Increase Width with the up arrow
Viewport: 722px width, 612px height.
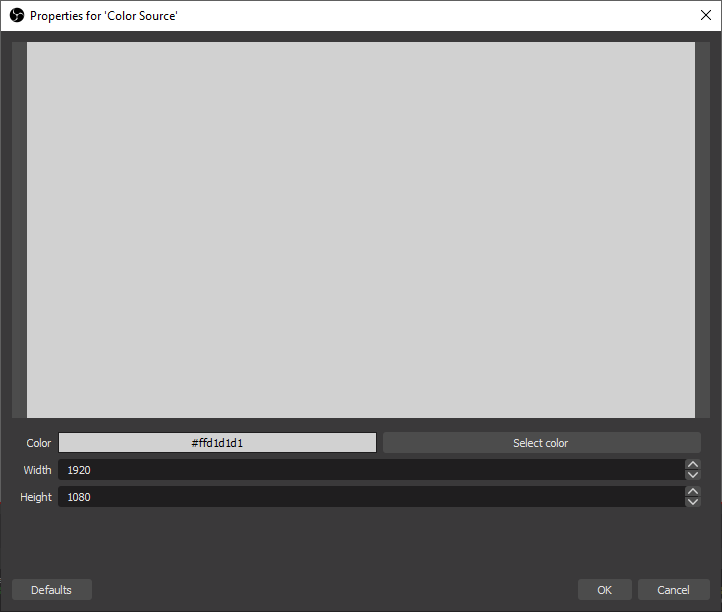click(x=693, y=465)
